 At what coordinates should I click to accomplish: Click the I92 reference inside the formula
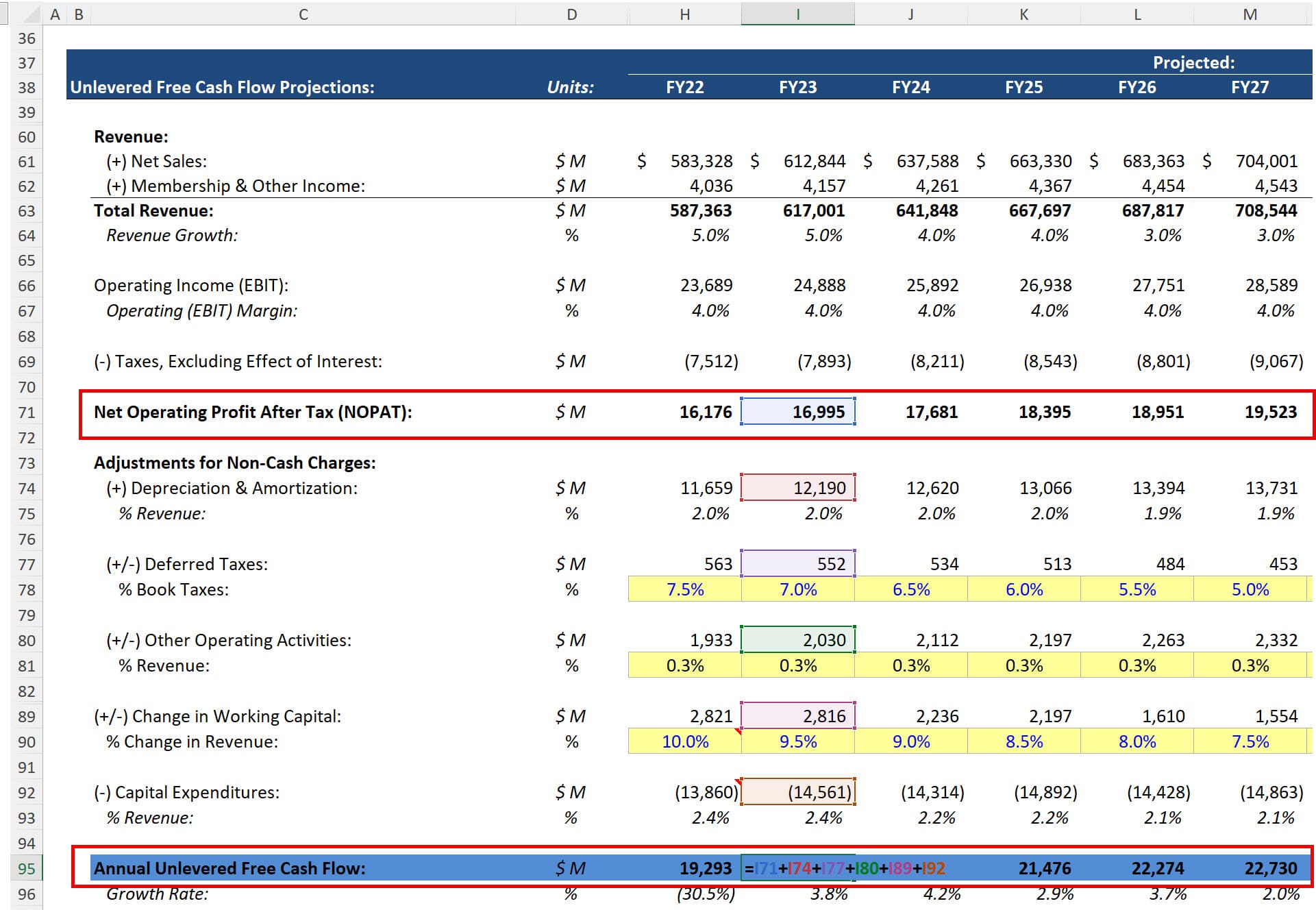(933, 868)
